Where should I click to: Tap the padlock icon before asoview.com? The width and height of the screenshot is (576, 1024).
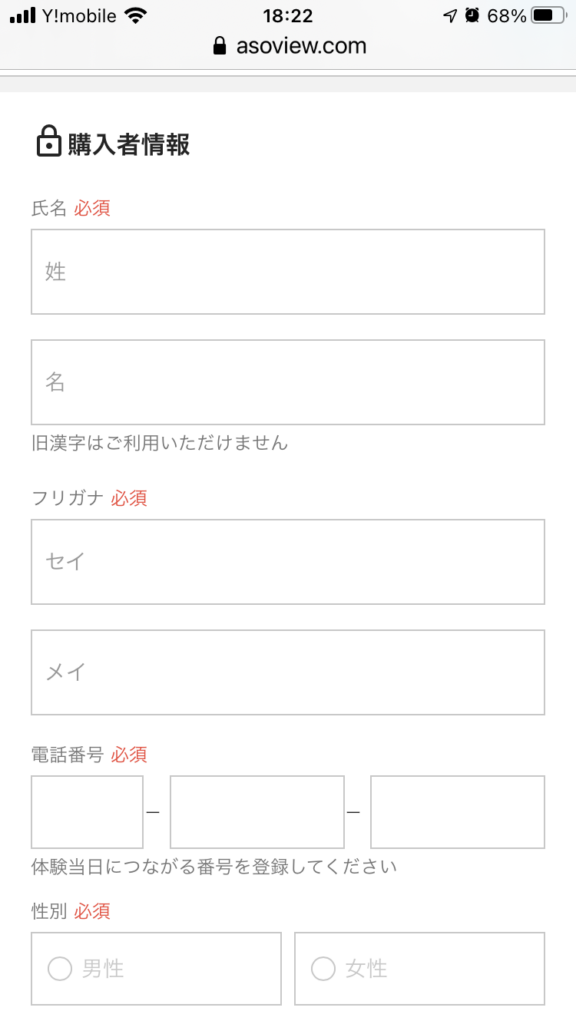coord(220,46)
